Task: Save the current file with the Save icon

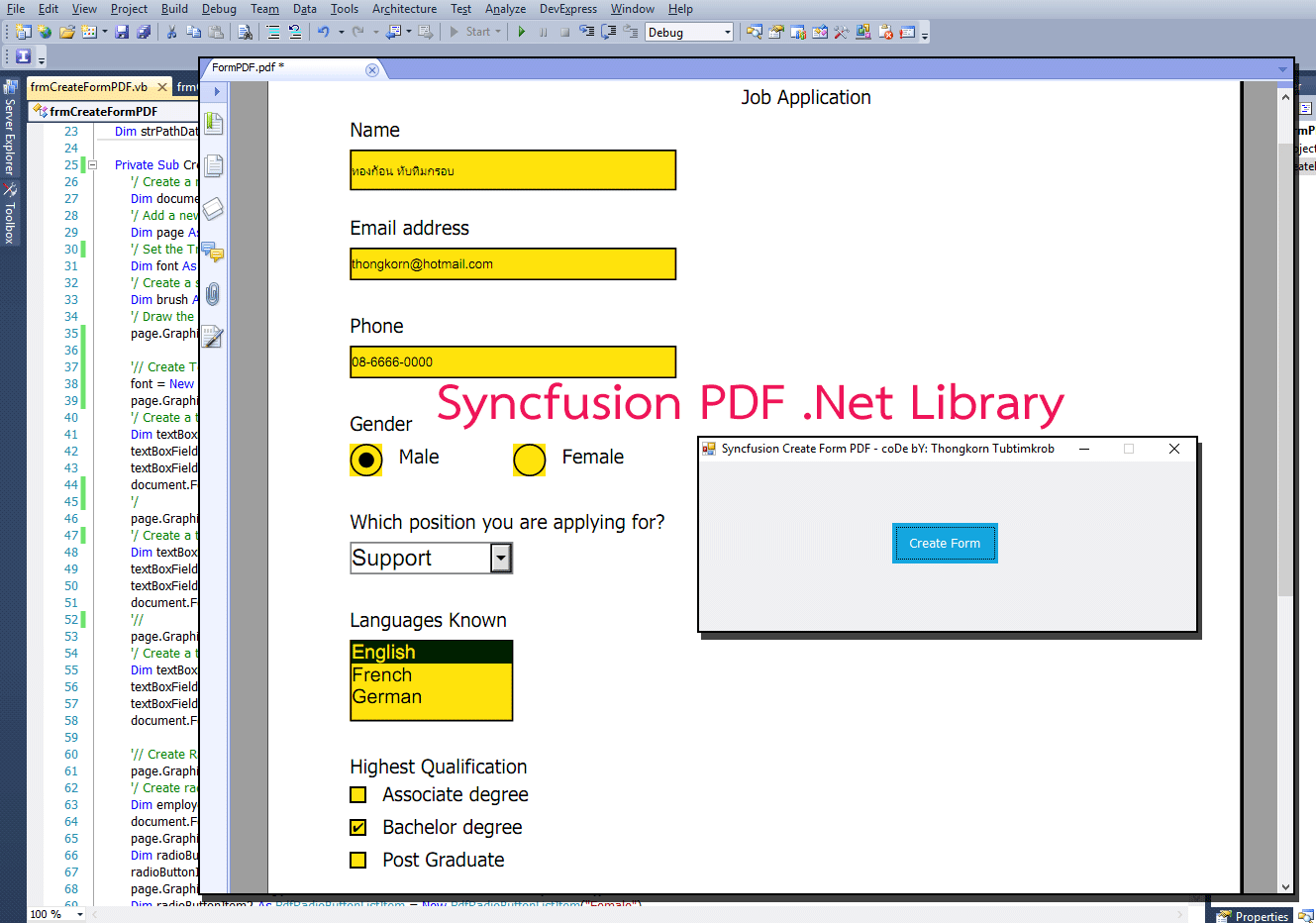Action: (122, 32)
